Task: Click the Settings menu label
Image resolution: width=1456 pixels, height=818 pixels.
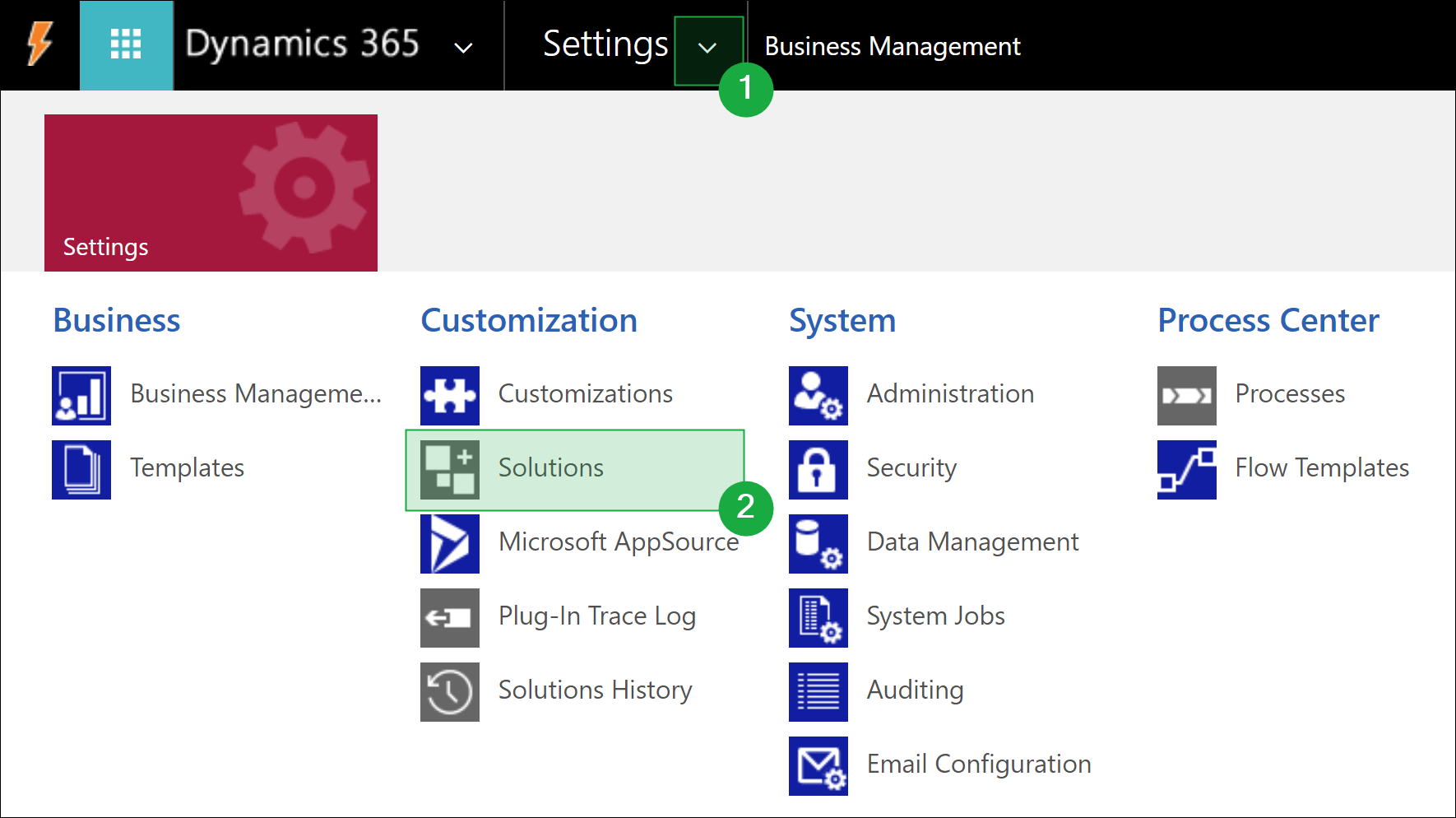Action: (x=605, y=44)
